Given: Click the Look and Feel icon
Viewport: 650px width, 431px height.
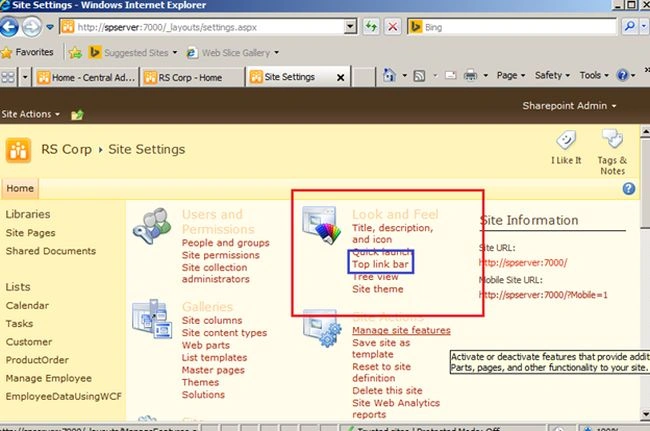Looking at the screenshot, I should (321, 225).
